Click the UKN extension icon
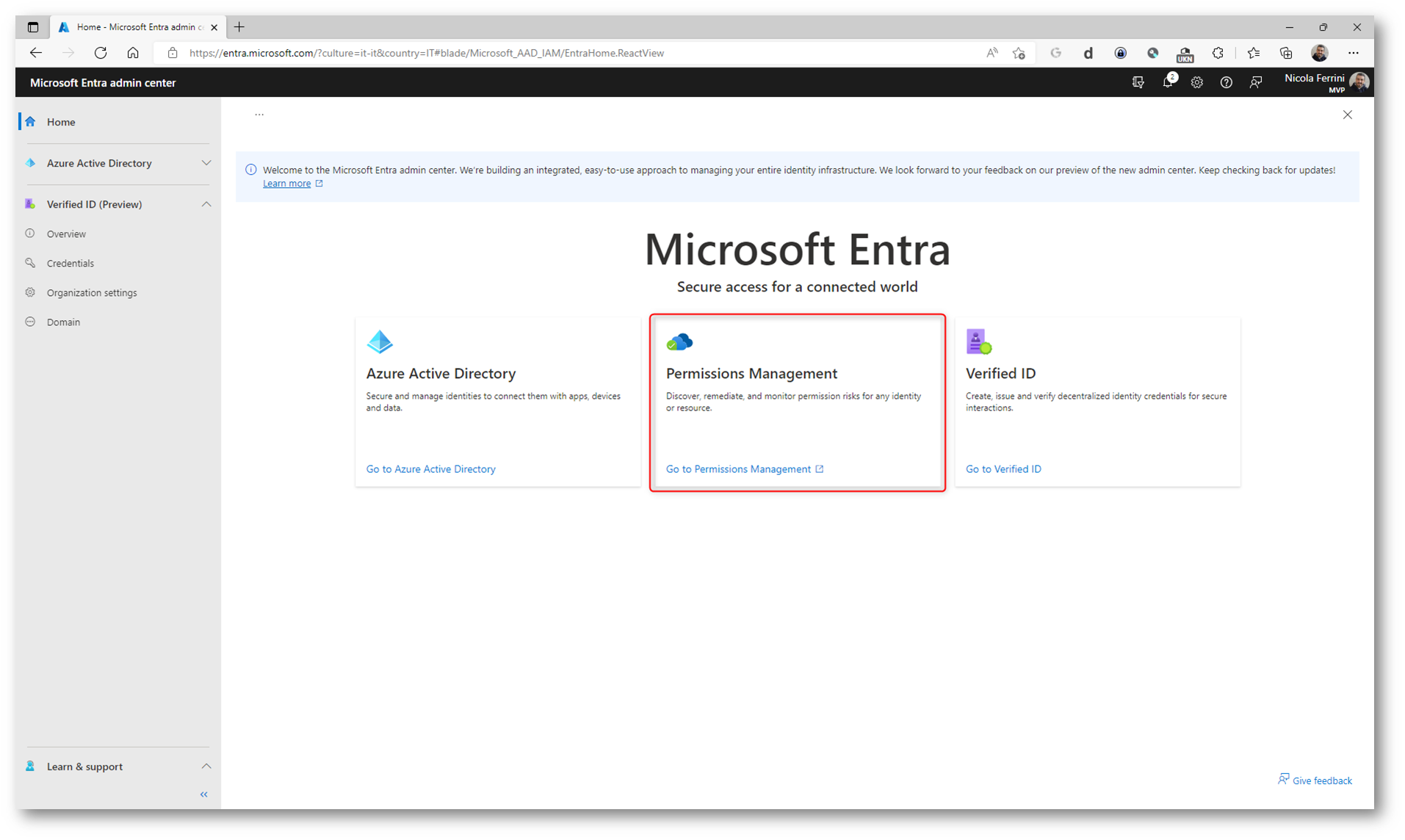Viewport: 1405px width, 840px height. [1184, 54]
